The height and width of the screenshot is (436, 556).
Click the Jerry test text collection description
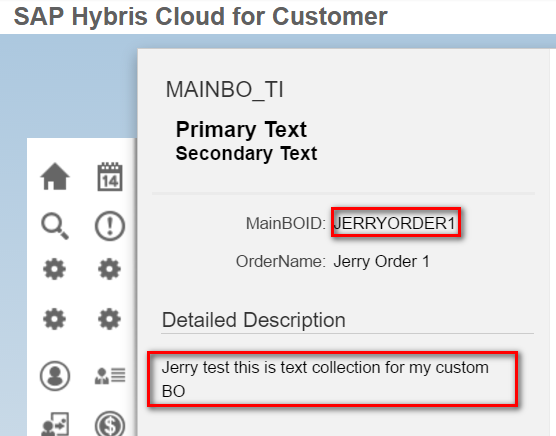tap(325, 379)
